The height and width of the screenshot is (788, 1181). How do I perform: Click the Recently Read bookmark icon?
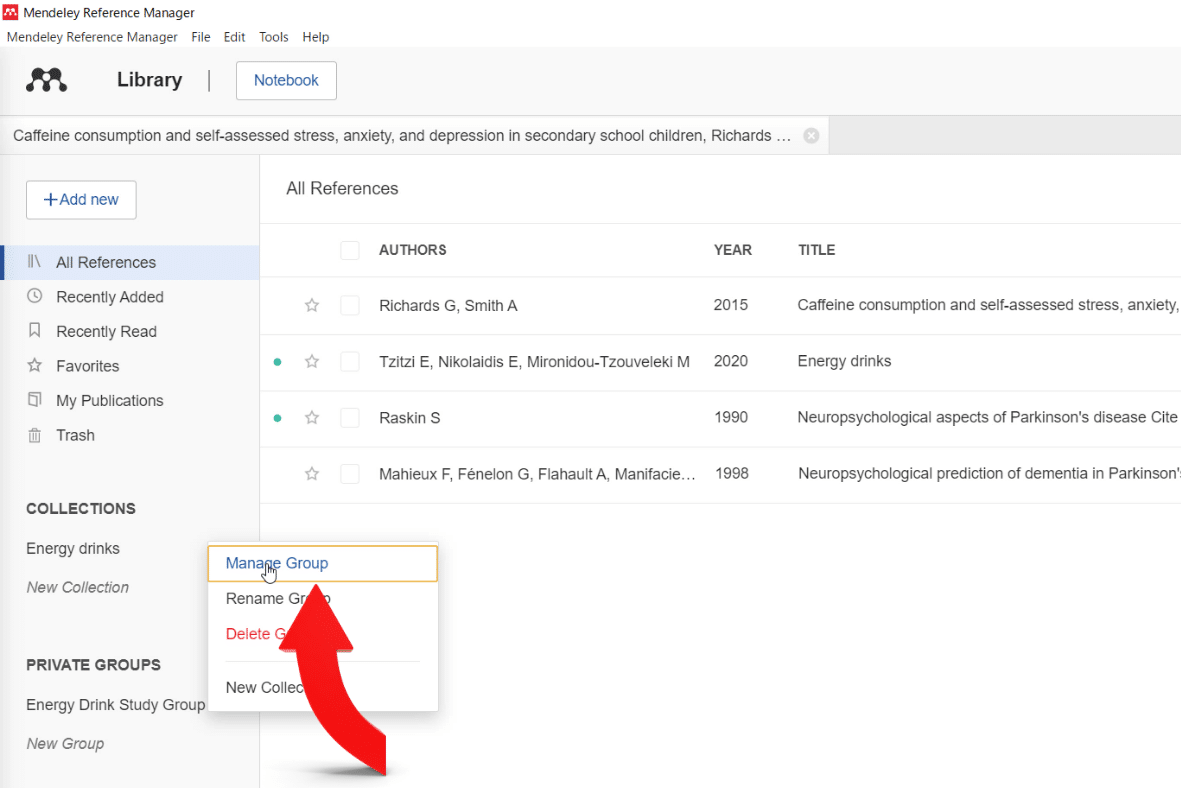[35, 331]
